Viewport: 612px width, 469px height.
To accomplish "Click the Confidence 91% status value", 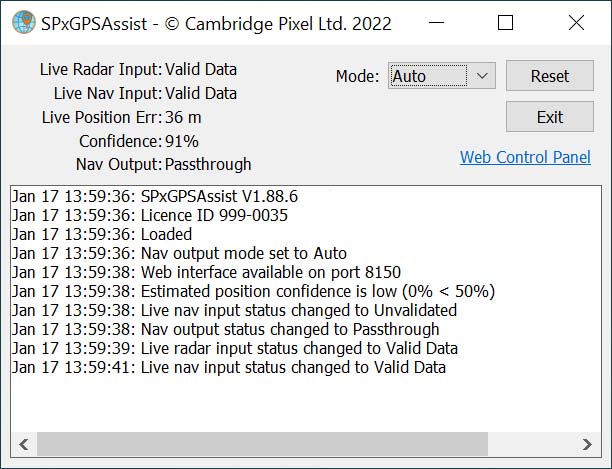I will click(182, 141).
